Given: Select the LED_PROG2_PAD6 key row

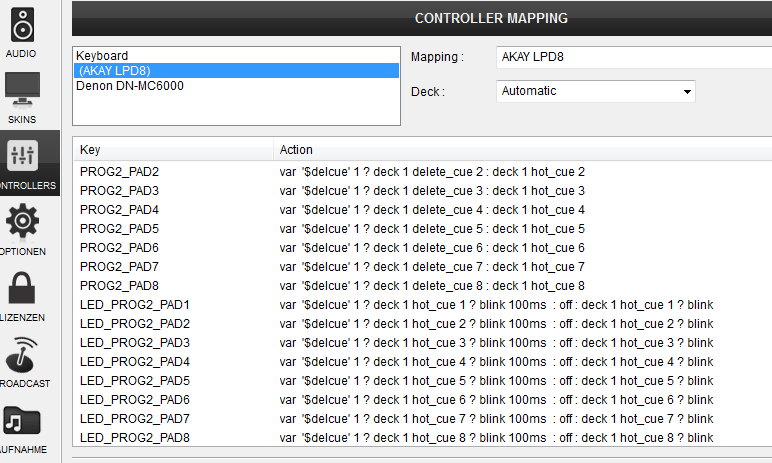Looking at the screenshot, I should (423, 399).
